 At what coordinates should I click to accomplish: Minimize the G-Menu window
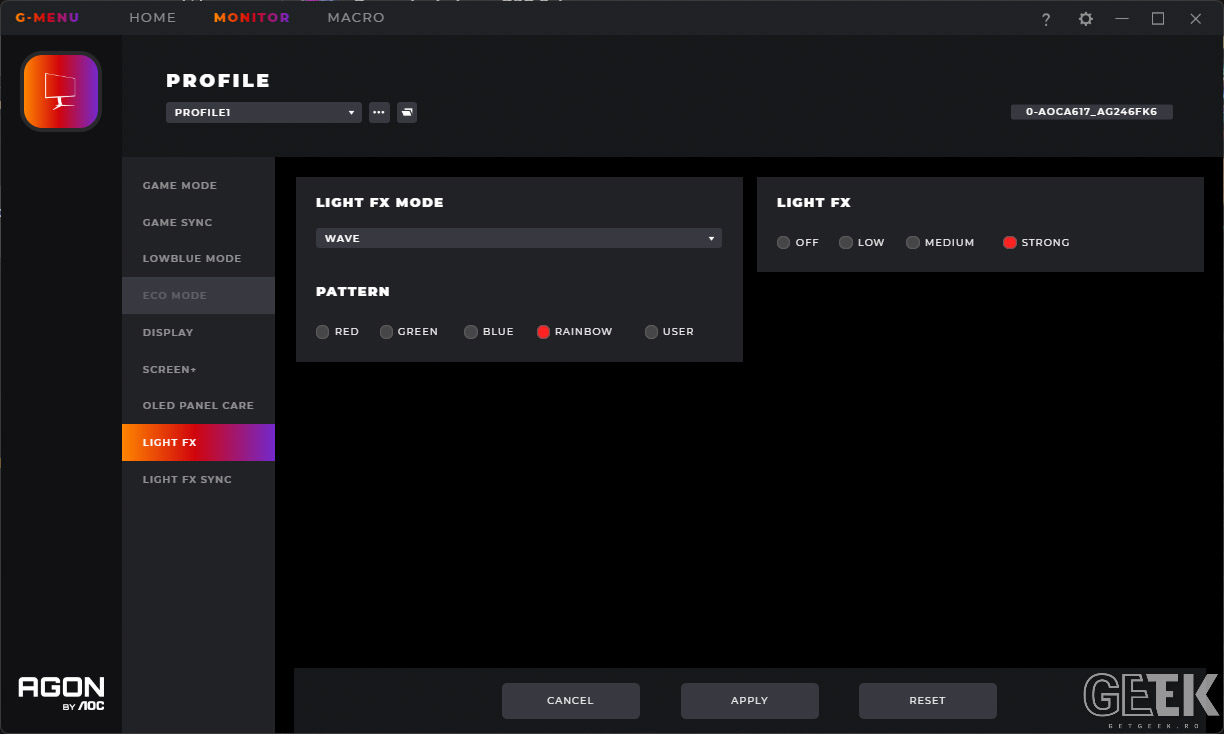coord(1122,19)
